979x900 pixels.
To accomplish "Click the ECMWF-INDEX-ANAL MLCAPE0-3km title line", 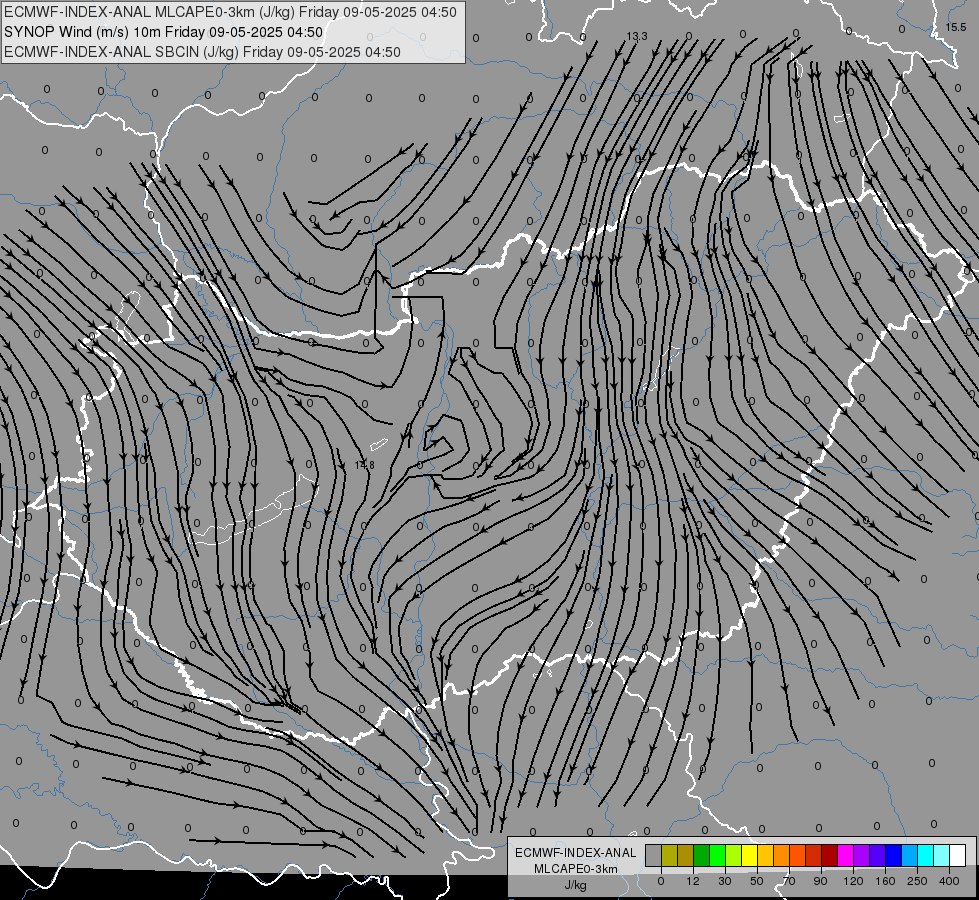I will pos(230,12).
